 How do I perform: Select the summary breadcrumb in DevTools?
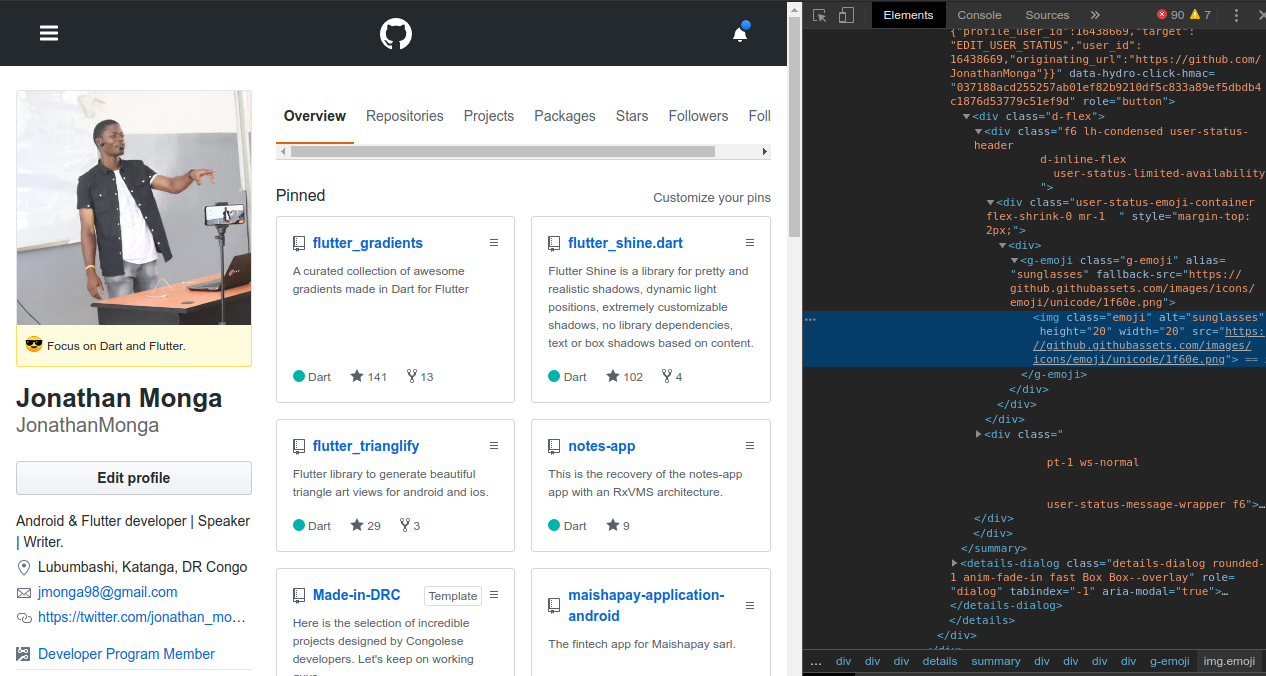tap(996, 661)
